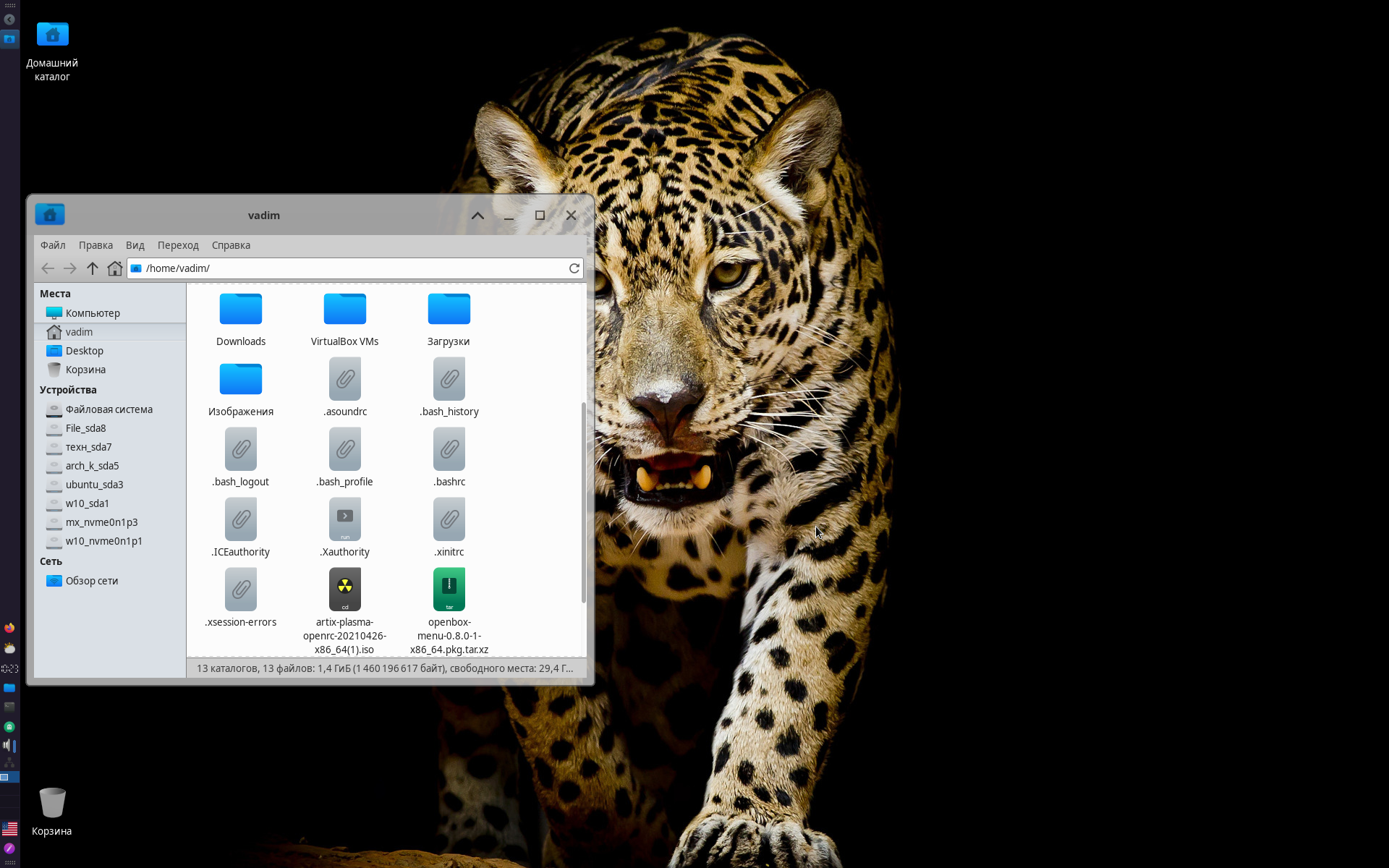Click the home directory toolbar icon
The width and height of the screenshot is (1389, 868).
coord(114,268)
